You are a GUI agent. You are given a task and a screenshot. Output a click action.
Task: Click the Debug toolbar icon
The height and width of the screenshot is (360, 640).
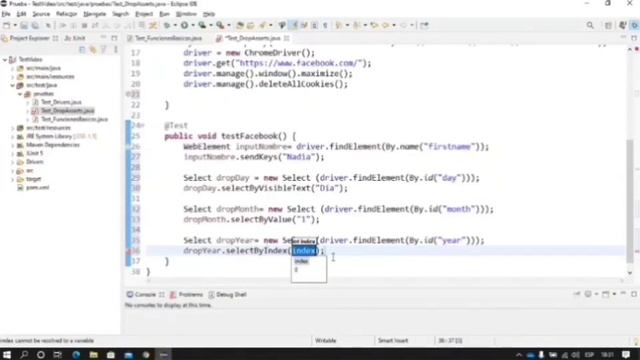pos(167,25)
